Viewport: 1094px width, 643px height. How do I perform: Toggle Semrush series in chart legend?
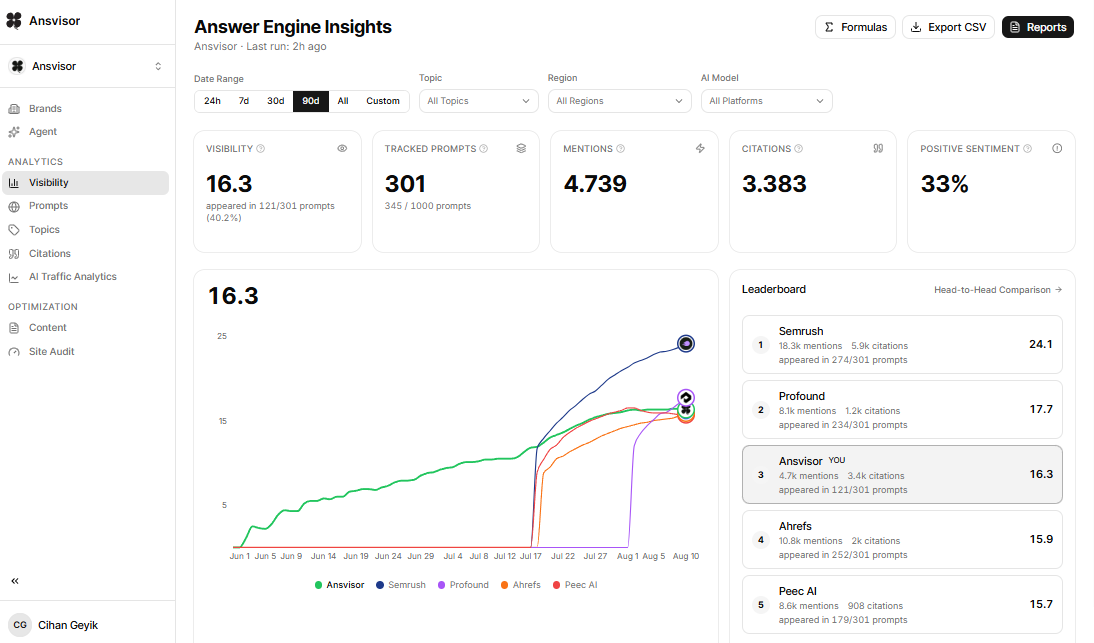pyautogui.click(x=401, y=585)
